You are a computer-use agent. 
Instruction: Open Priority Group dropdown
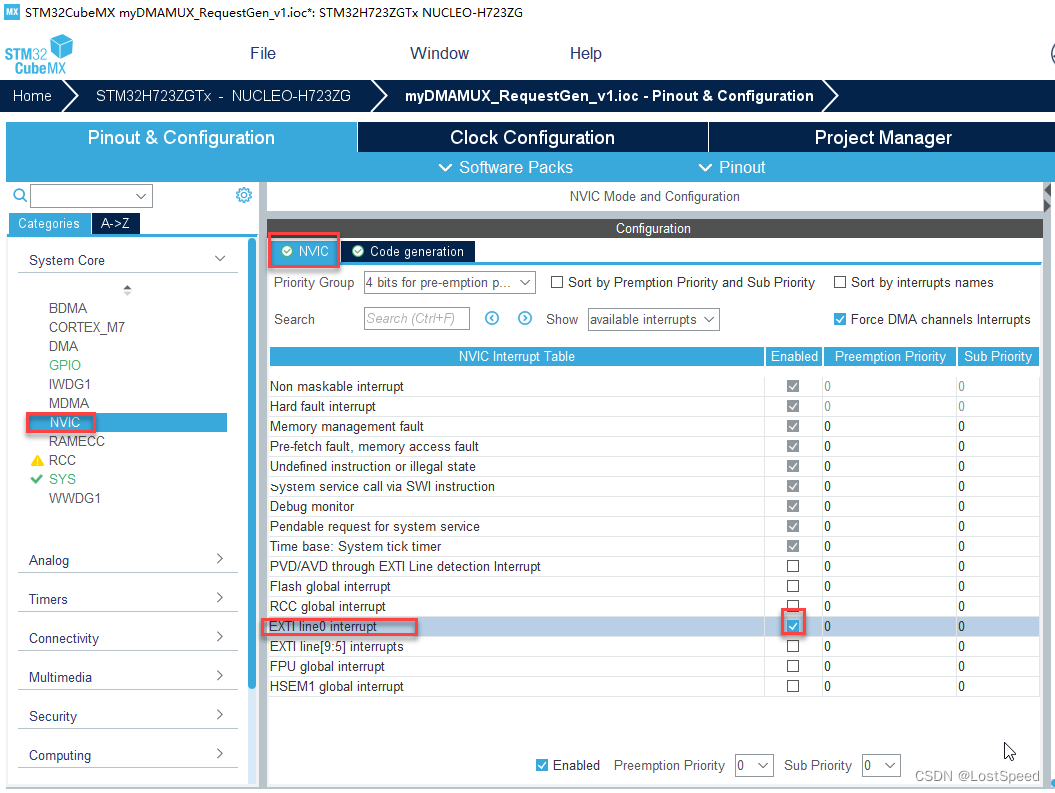tap(449, 282)
